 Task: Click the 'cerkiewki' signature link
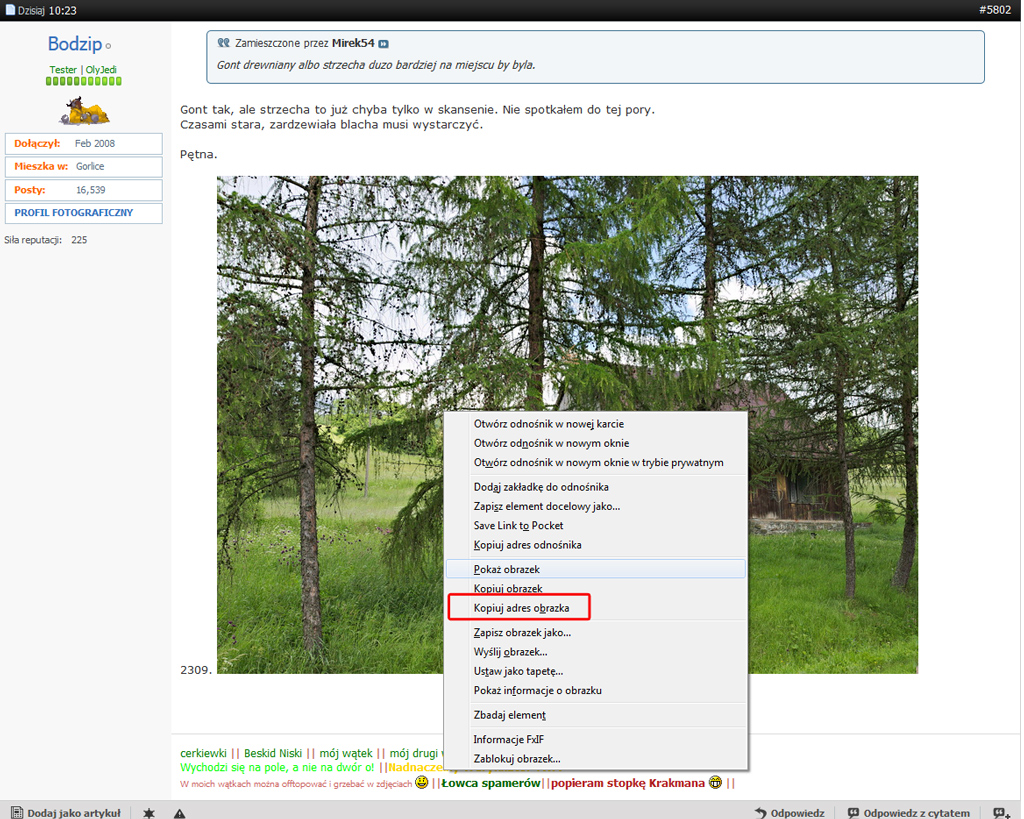click(203, 753)
